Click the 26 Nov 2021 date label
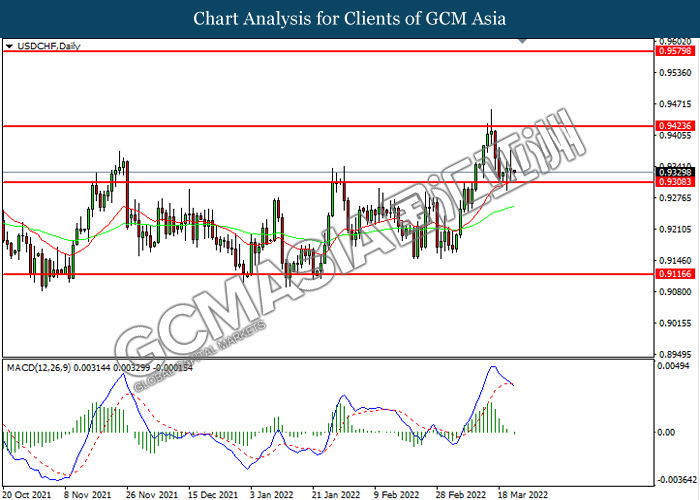This screenshot has width=700, height=500. pos(152,495)
